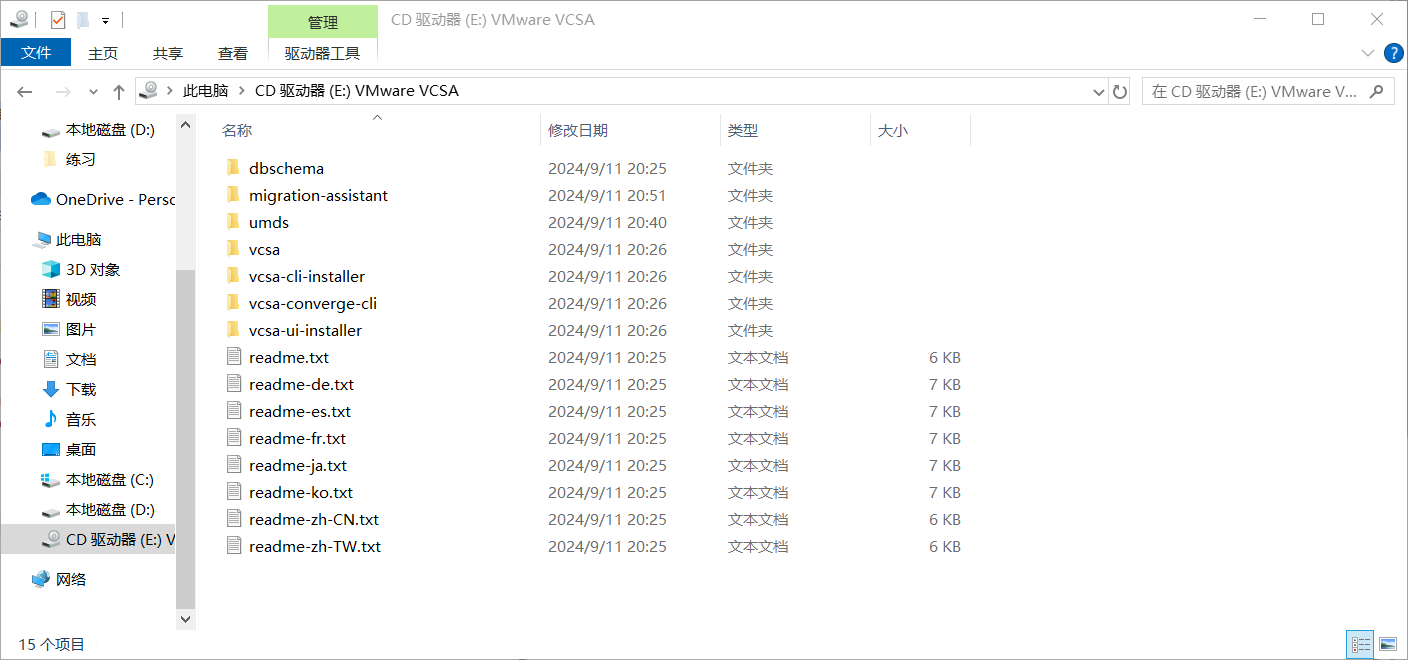The height and width of the screenshot is (660, 1408).
Task: Sort by the 名称 column header
Action: (x=237, y=130)
